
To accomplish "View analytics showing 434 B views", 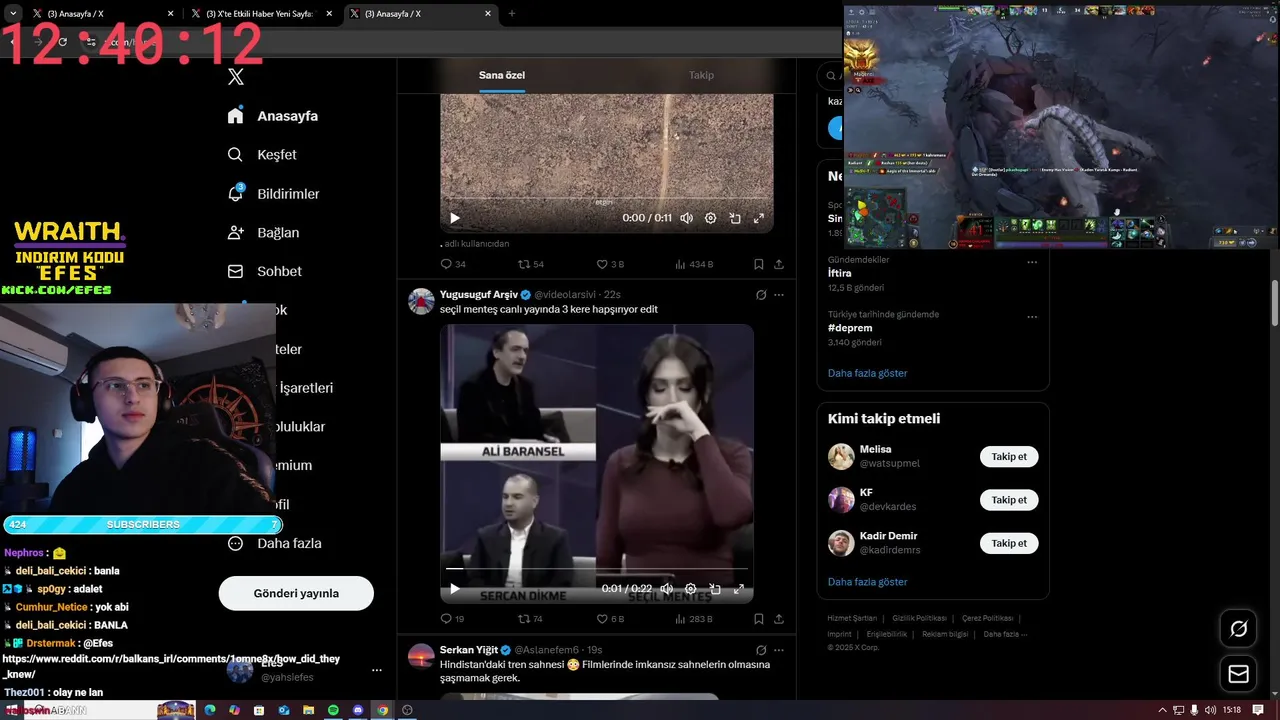I will 694,264.
